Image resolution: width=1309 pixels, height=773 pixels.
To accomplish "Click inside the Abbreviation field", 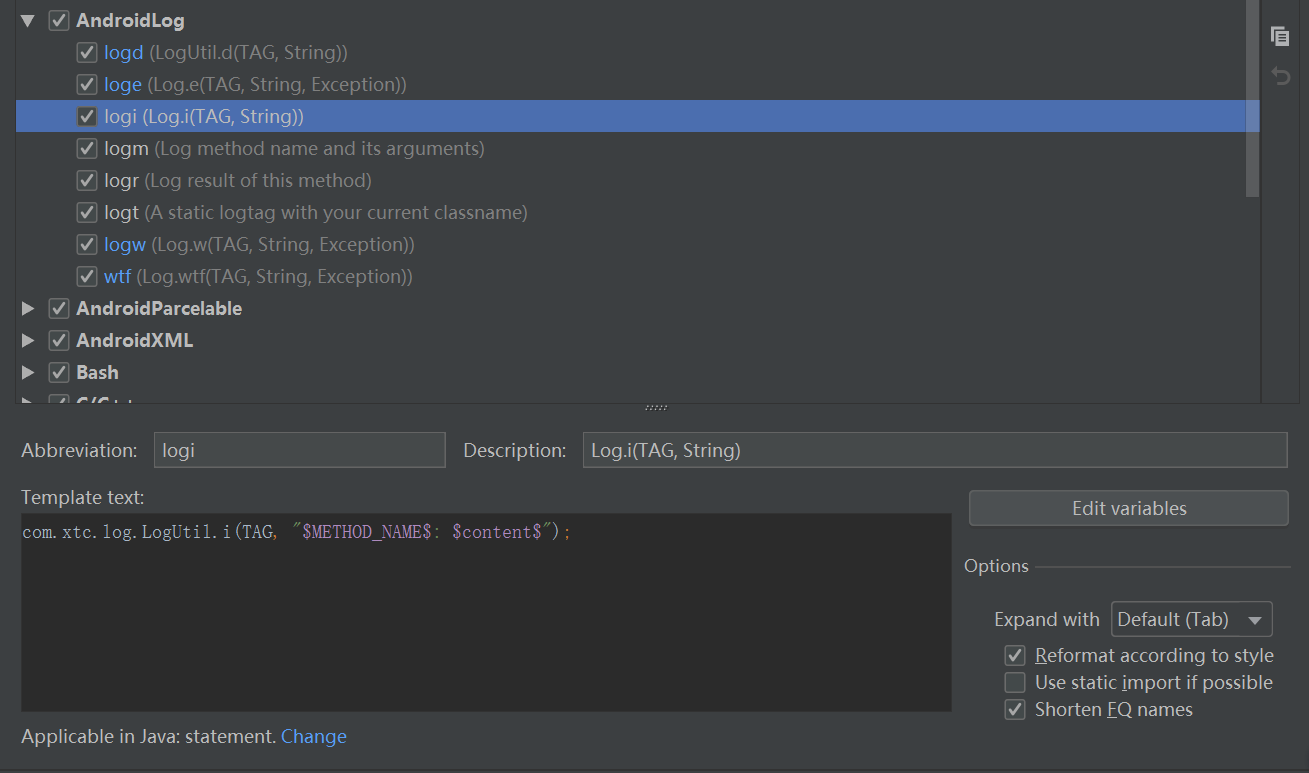I will pyautogui.click(x=298, y=450).
